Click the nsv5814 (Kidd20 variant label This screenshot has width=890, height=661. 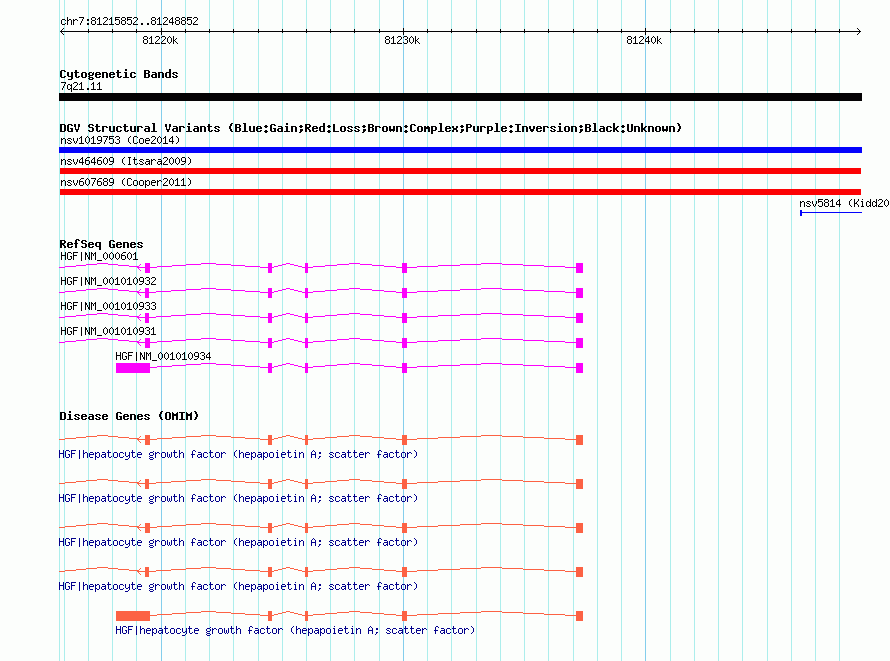pos(844,203)
